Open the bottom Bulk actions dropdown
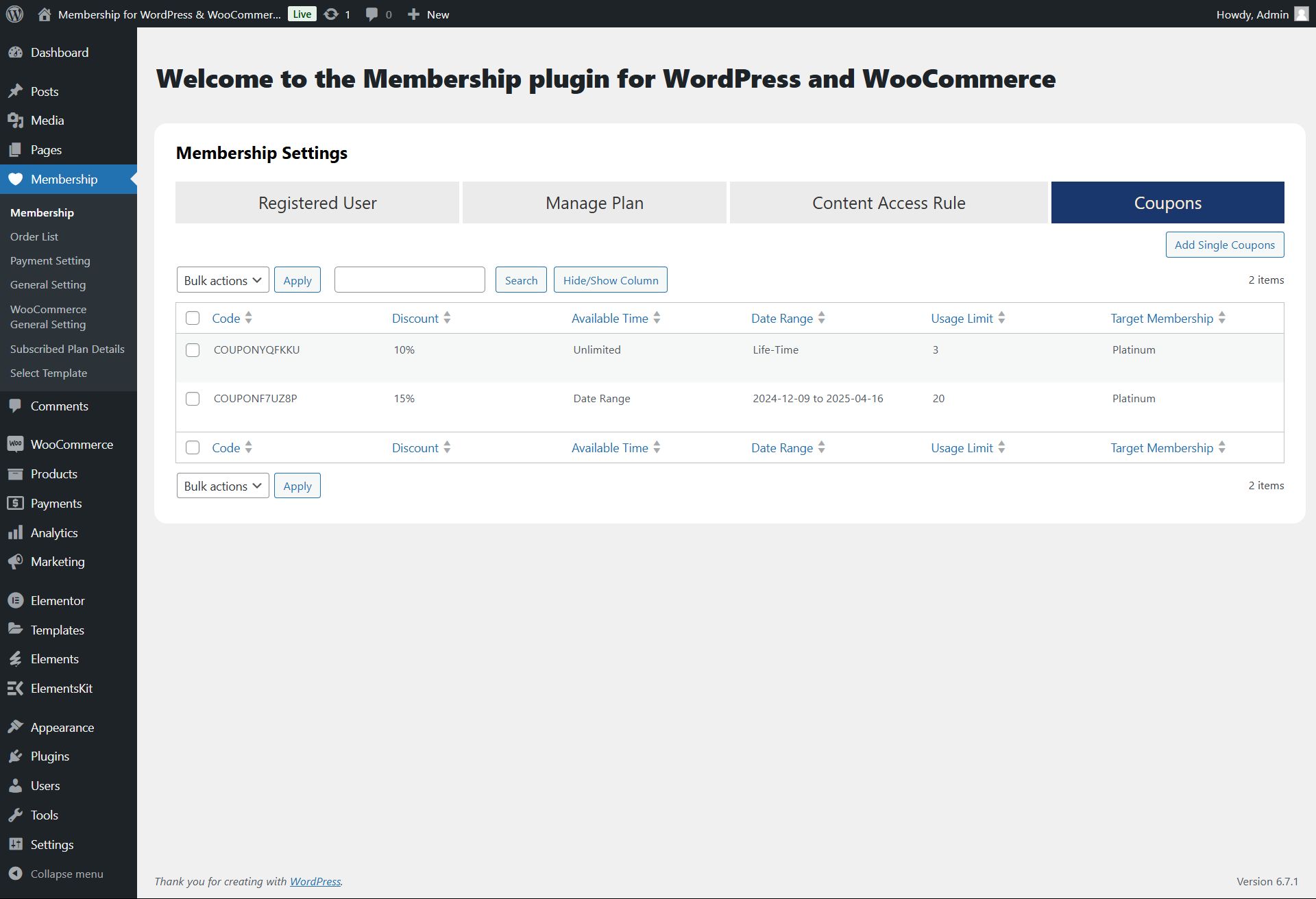 click(223, 486)
